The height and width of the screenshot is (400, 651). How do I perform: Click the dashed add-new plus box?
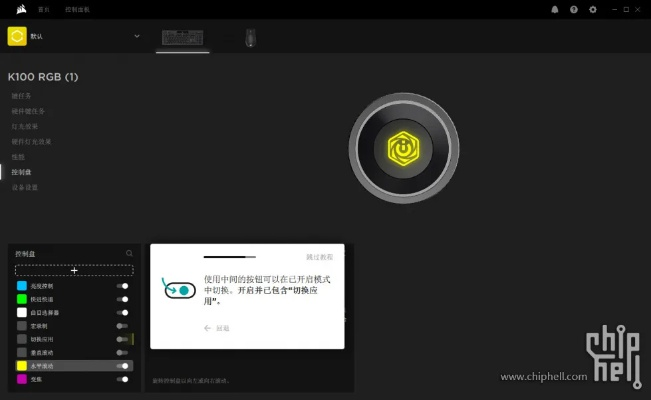pos(74,270)
